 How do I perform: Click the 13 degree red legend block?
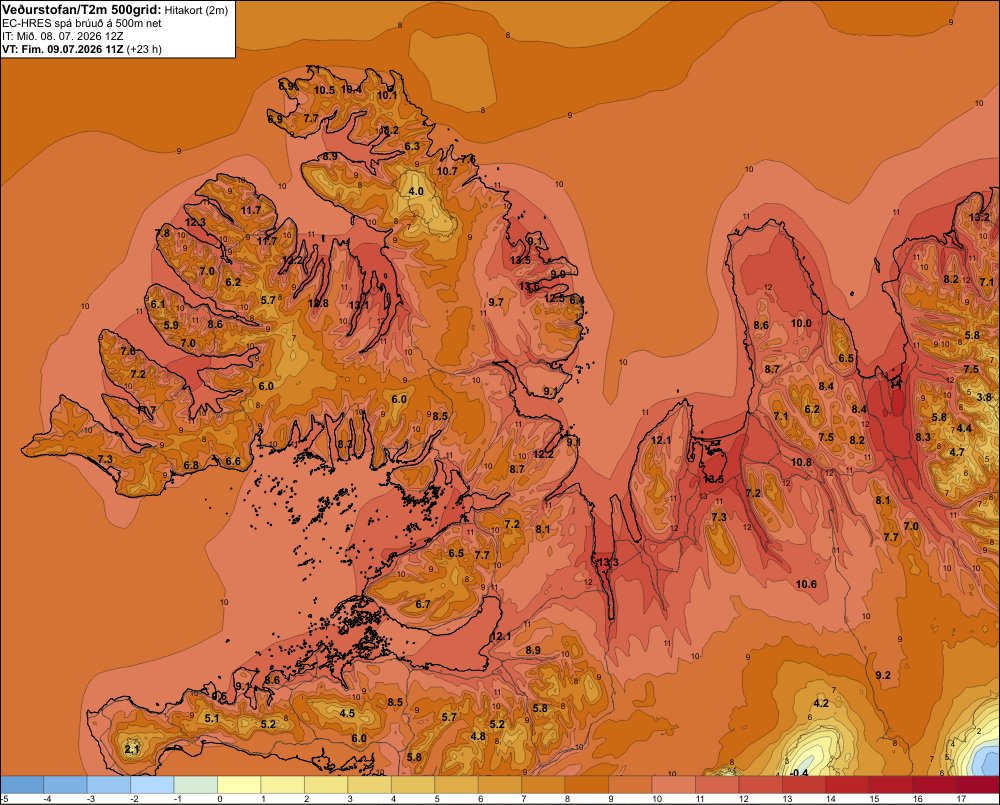tap(804, 785)
